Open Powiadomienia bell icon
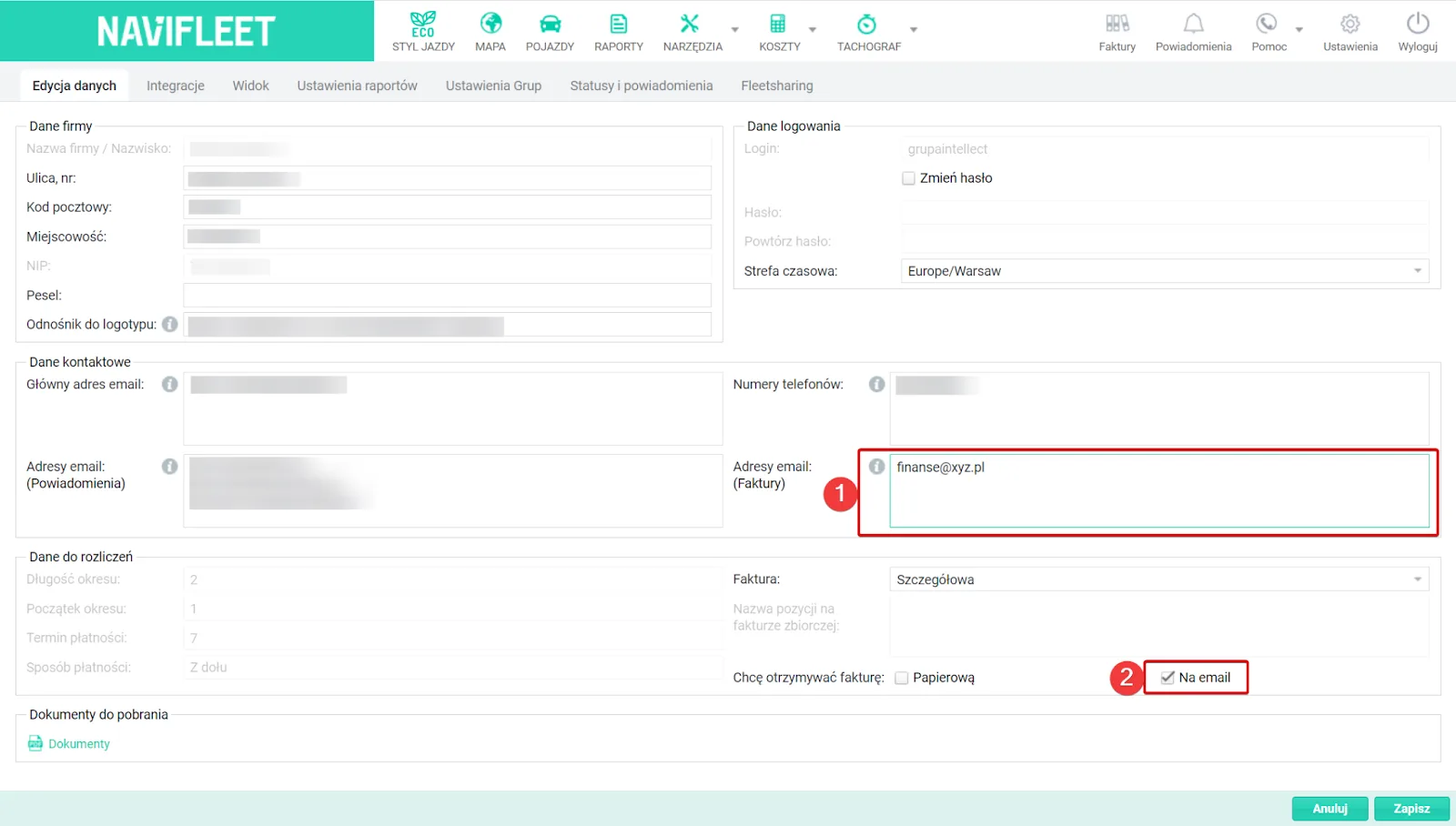 (1193, 24)
